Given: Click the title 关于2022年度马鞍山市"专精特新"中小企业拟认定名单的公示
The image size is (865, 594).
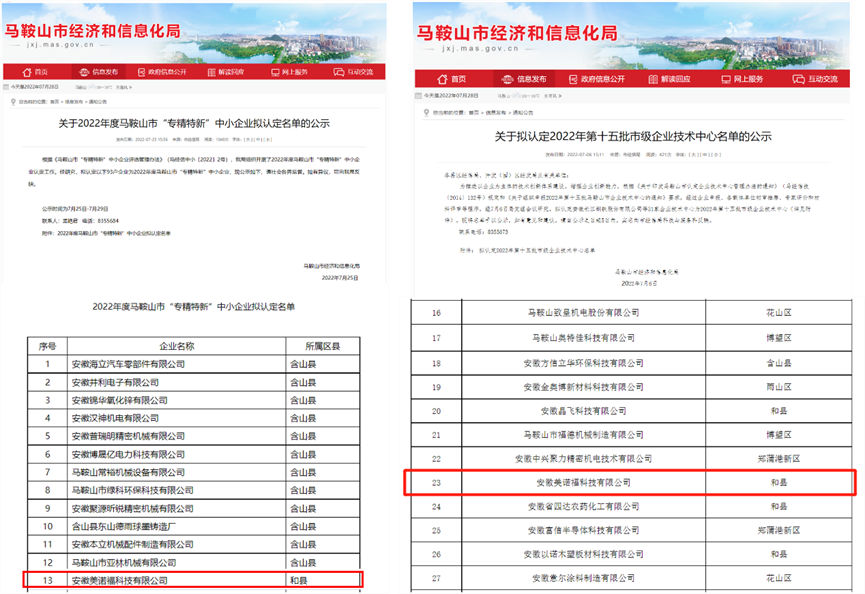Looking at the screenshot, I should click(x=194, y=124).
